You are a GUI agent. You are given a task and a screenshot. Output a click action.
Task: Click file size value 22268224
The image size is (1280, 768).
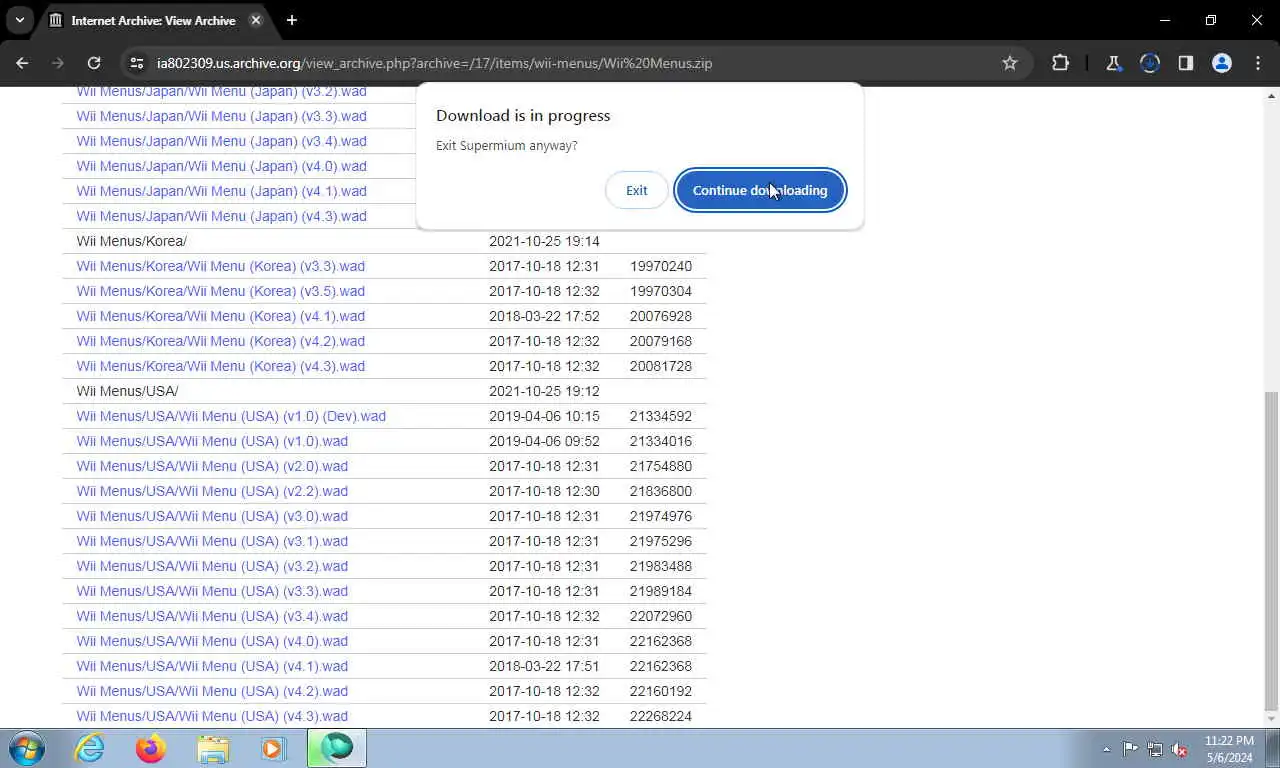click(x=661, y=716)
